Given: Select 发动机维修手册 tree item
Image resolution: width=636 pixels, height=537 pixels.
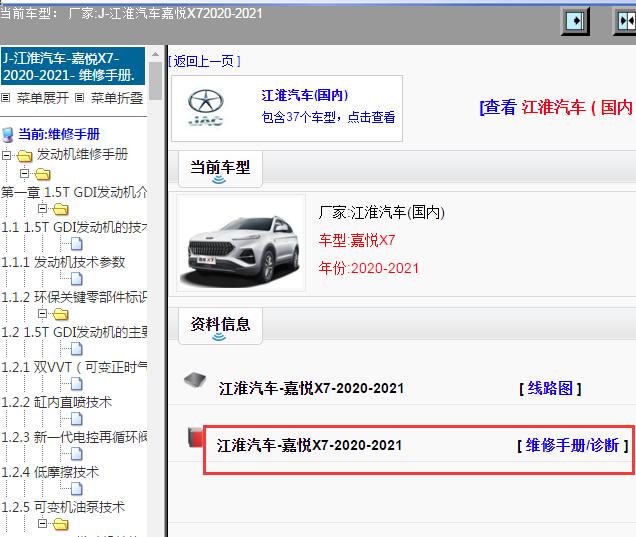Looking at the screenshot, I should pyautogui.click(x=82, y=155).
